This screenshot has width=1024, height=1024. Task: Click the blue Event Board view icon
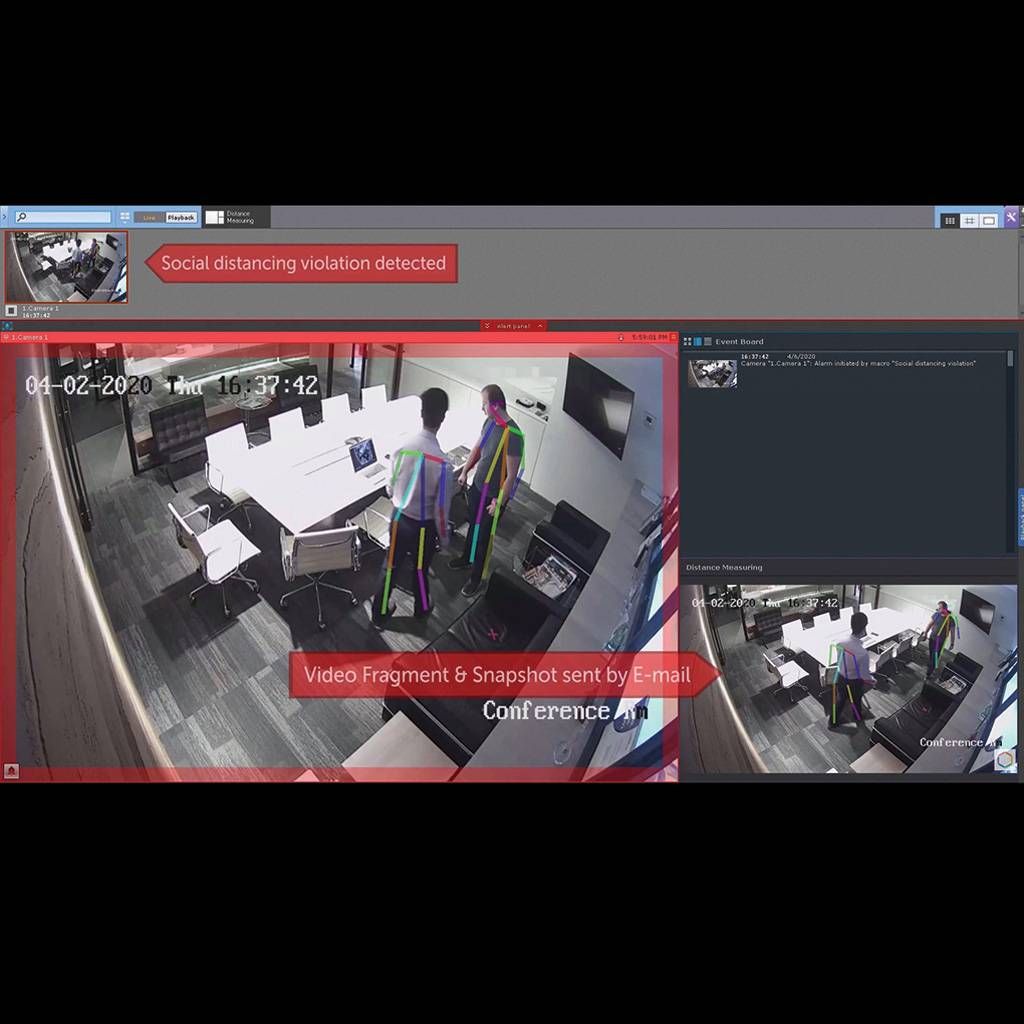698,342
